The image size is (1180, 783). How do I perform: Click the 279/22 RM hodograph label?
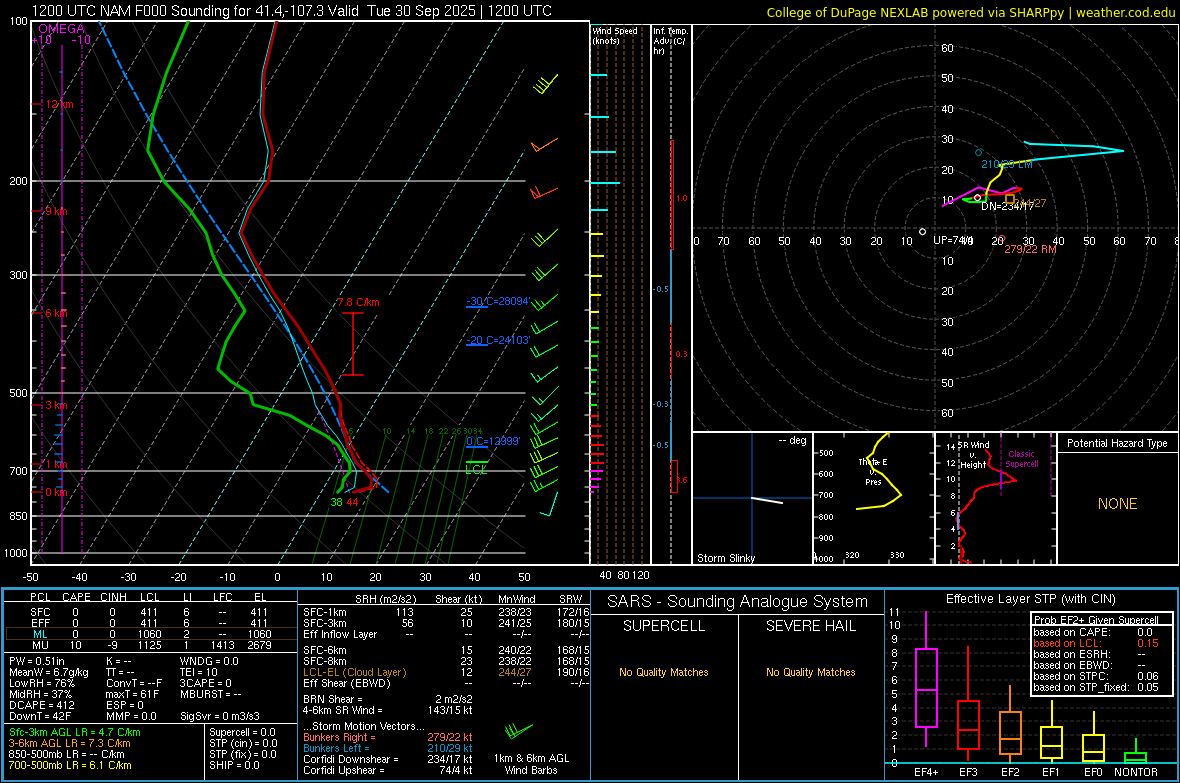(1029, 249)
